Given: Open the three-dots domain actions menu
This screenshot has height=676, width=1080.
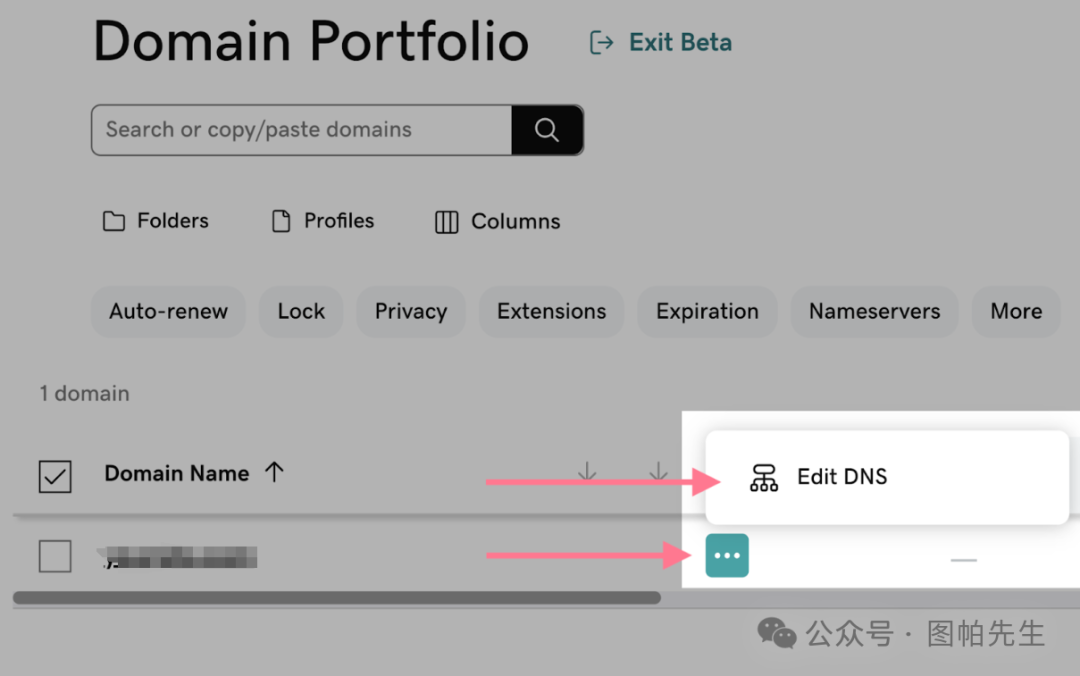Looking at the screenshot, I should (727, 555).
